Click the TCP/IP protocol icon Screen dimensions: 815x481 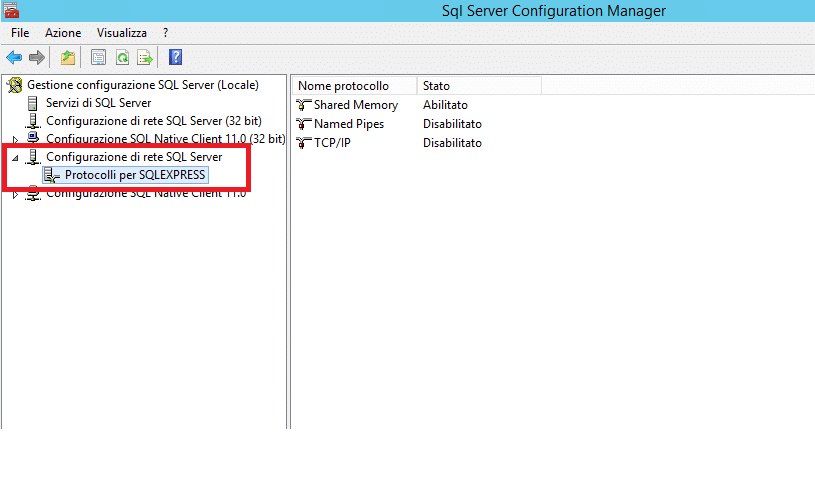pos(304,143)
